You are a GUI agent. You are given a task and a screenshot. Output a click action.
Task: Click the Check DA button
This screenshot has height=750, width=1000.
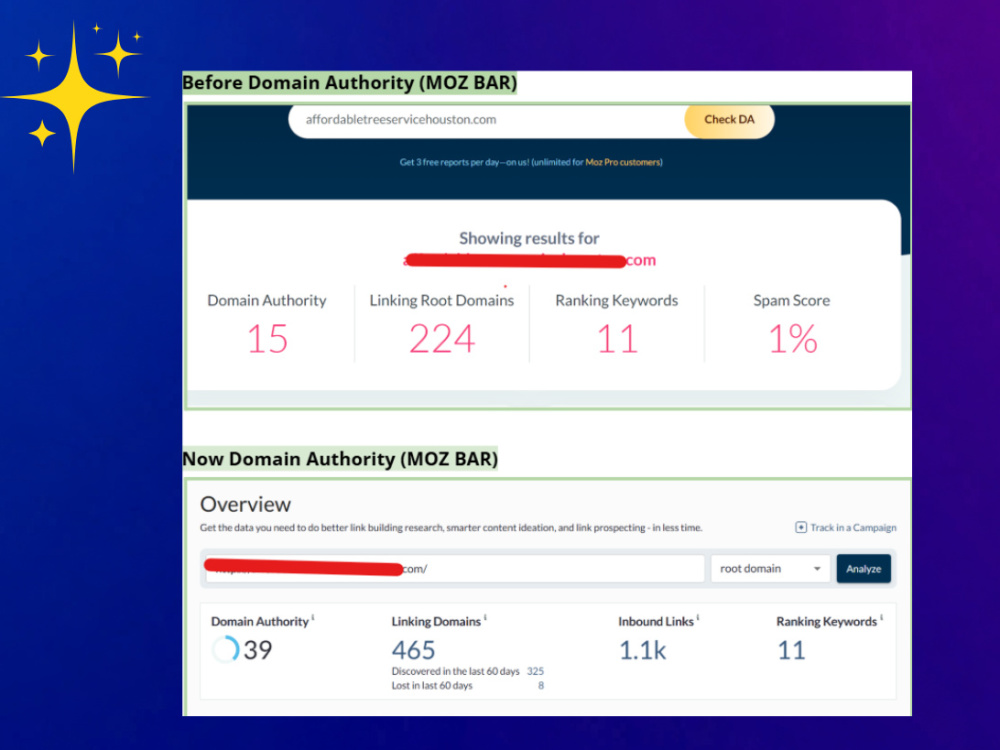tap(729, 120)
